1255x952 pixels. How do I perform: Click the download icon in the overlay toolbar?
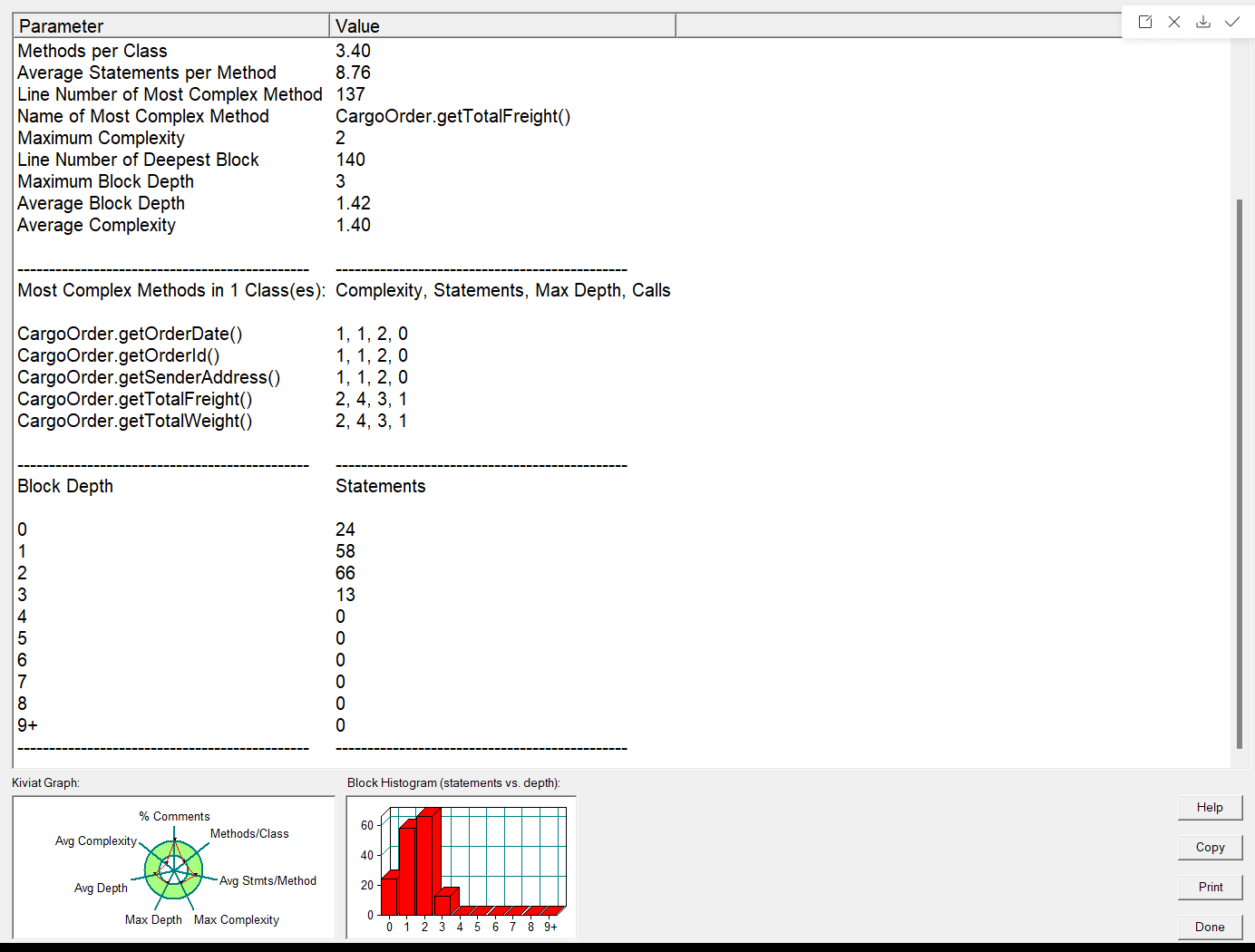click(x=1203, y=22)
